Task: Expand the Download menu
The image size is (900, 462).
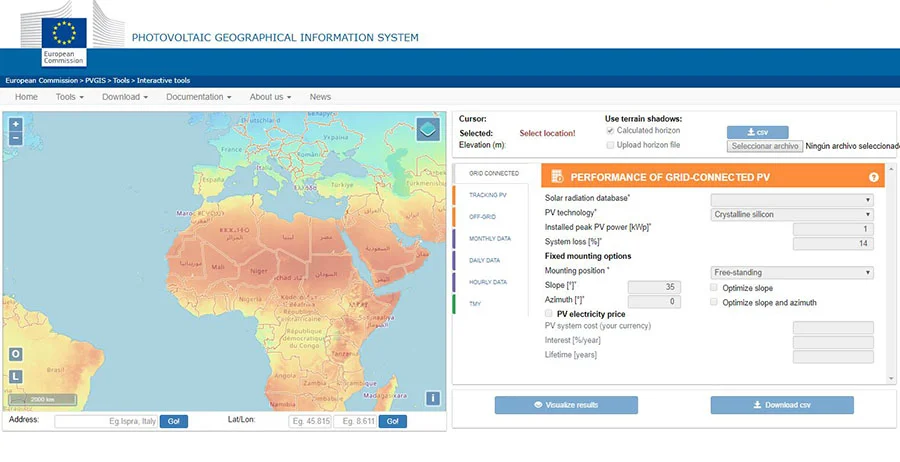Action: click(x=125, y=97)
